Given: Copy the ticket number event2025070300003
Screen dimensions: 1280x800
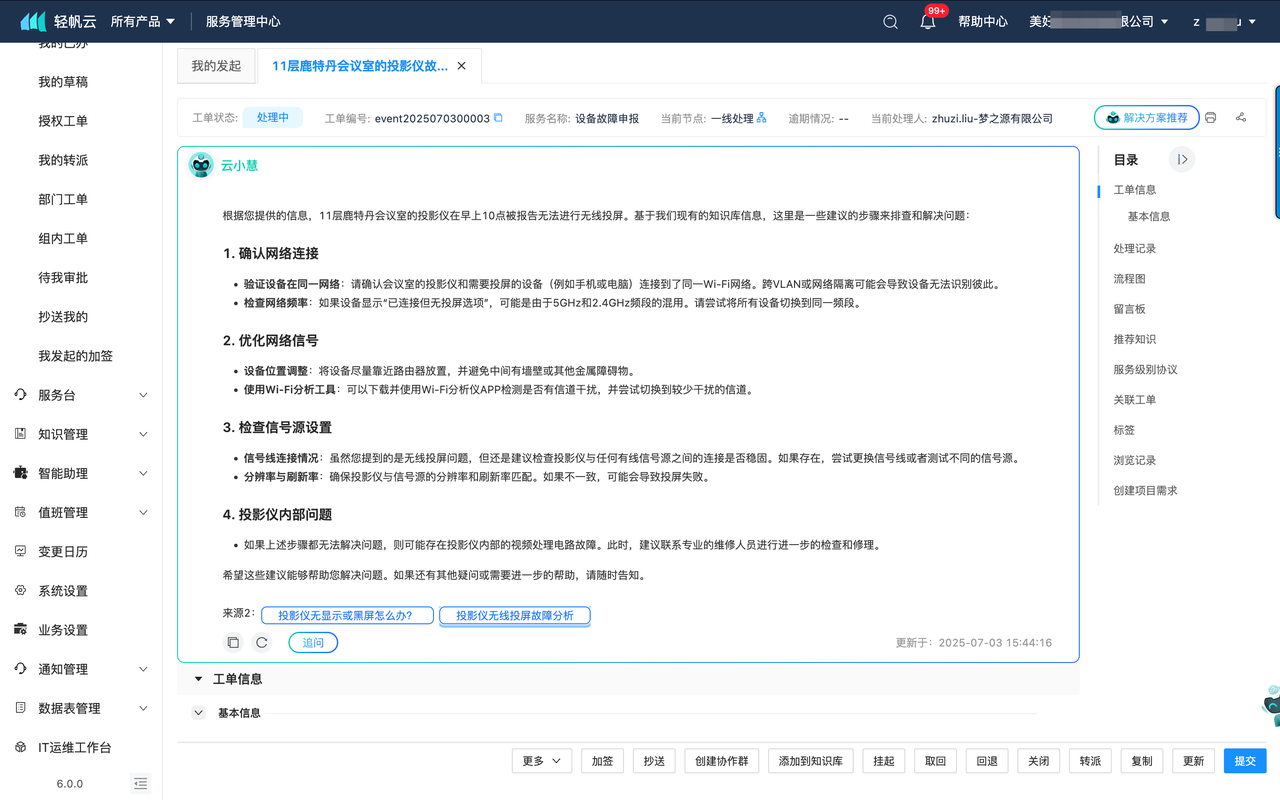Looking at the screenshot, I should click(498, 118).
